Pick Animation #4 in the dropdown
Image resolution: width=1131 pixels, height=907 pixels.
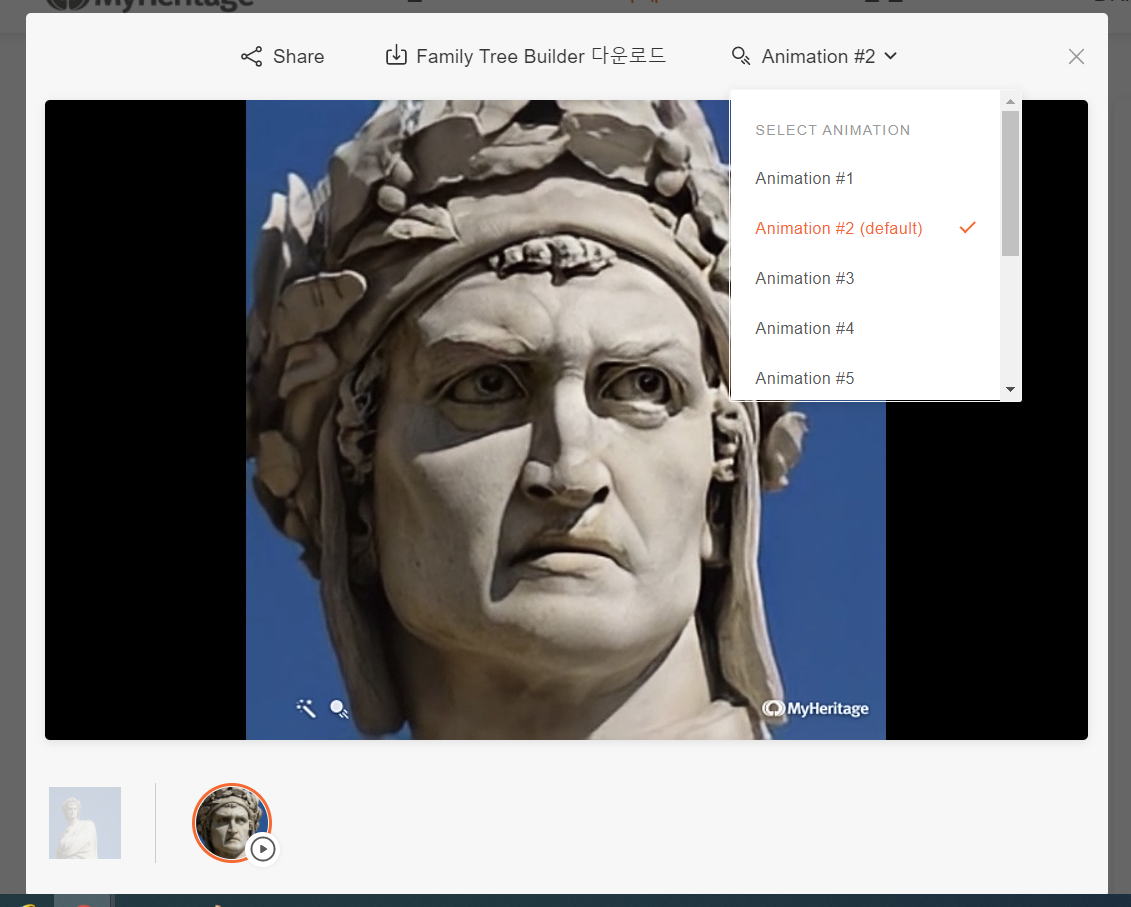804,328
